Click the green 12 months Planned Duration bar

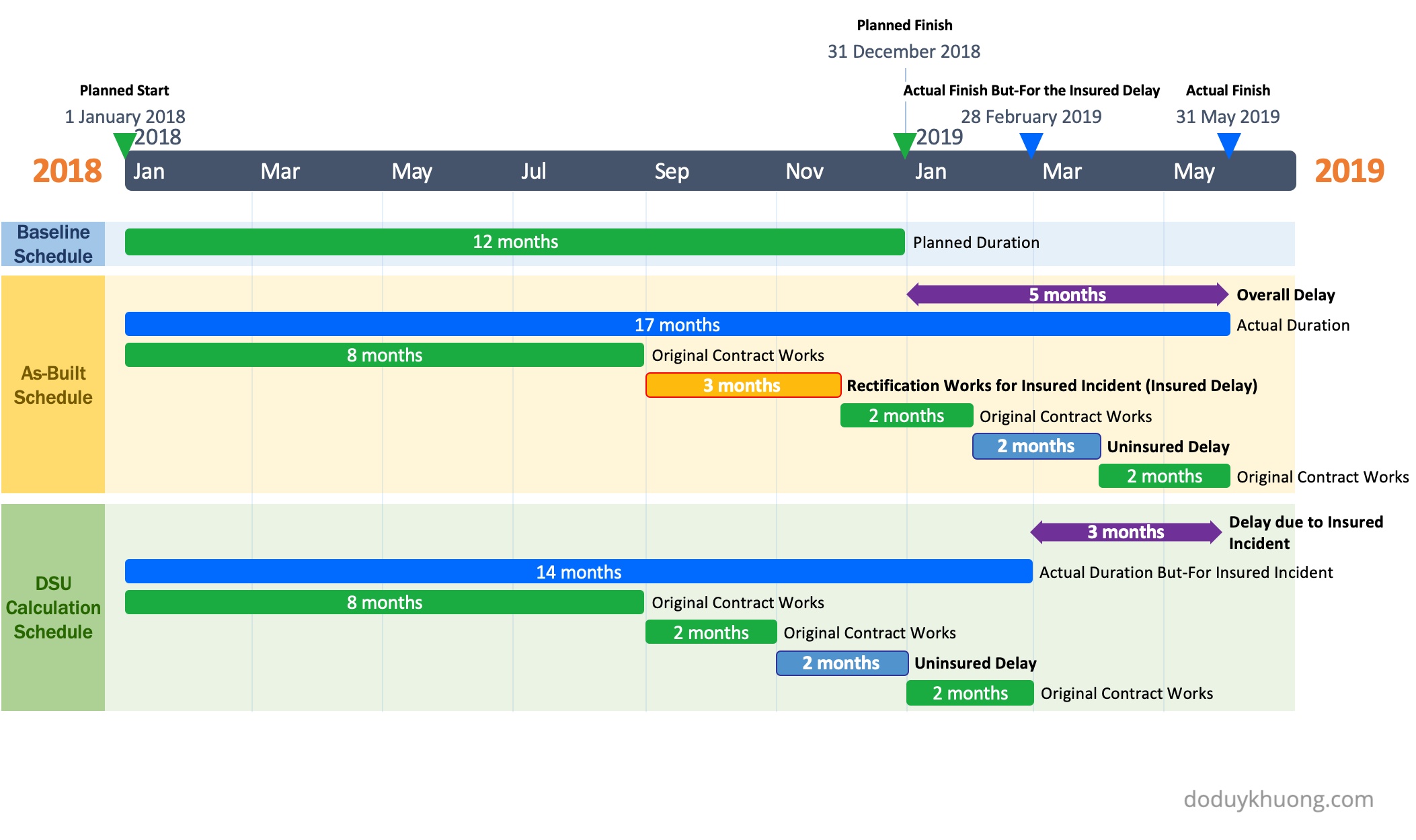[x=514, y=242]
